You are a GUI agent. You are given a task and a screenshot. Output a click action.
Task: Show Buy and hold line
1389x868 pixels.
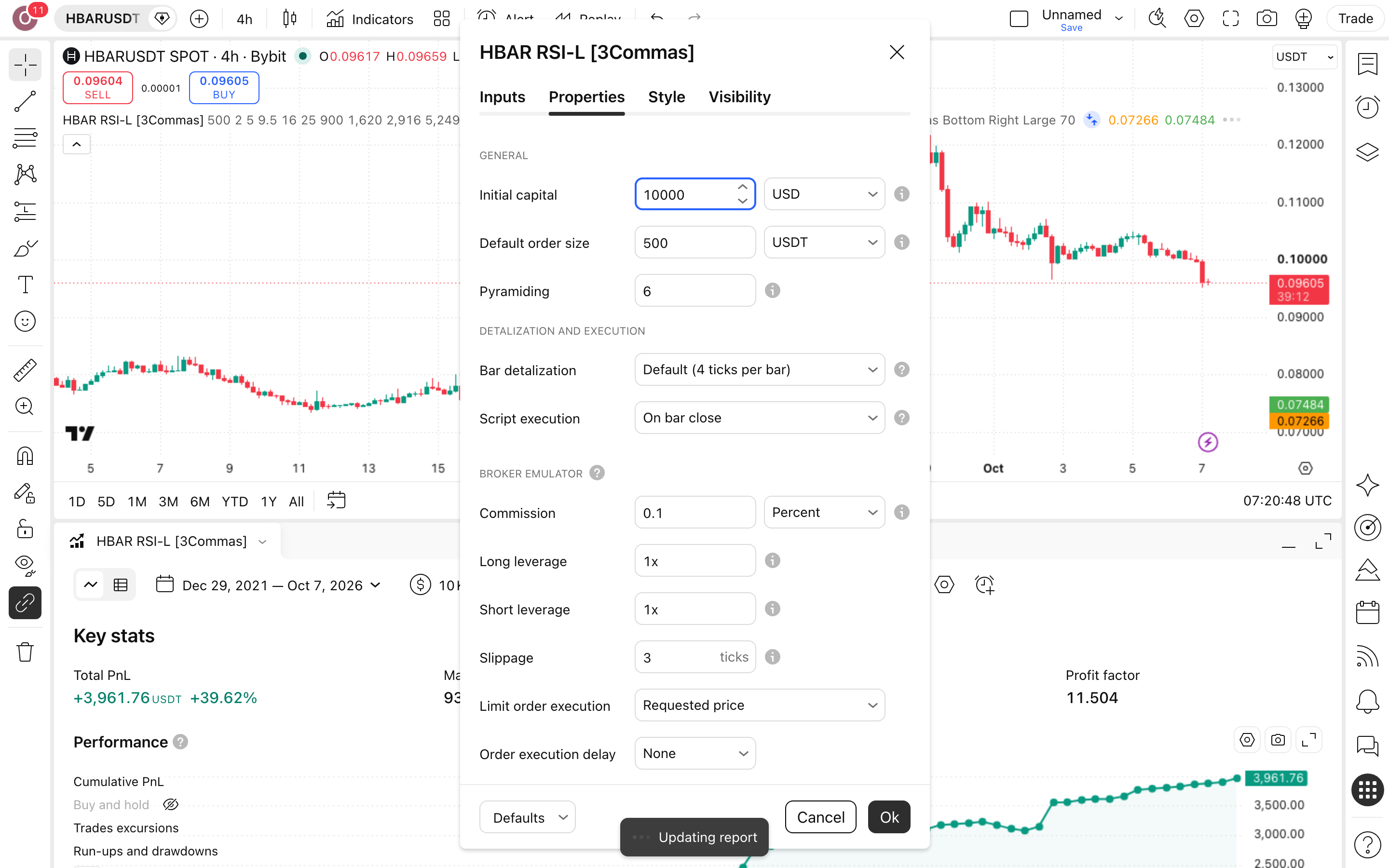[x=170, y=805]
